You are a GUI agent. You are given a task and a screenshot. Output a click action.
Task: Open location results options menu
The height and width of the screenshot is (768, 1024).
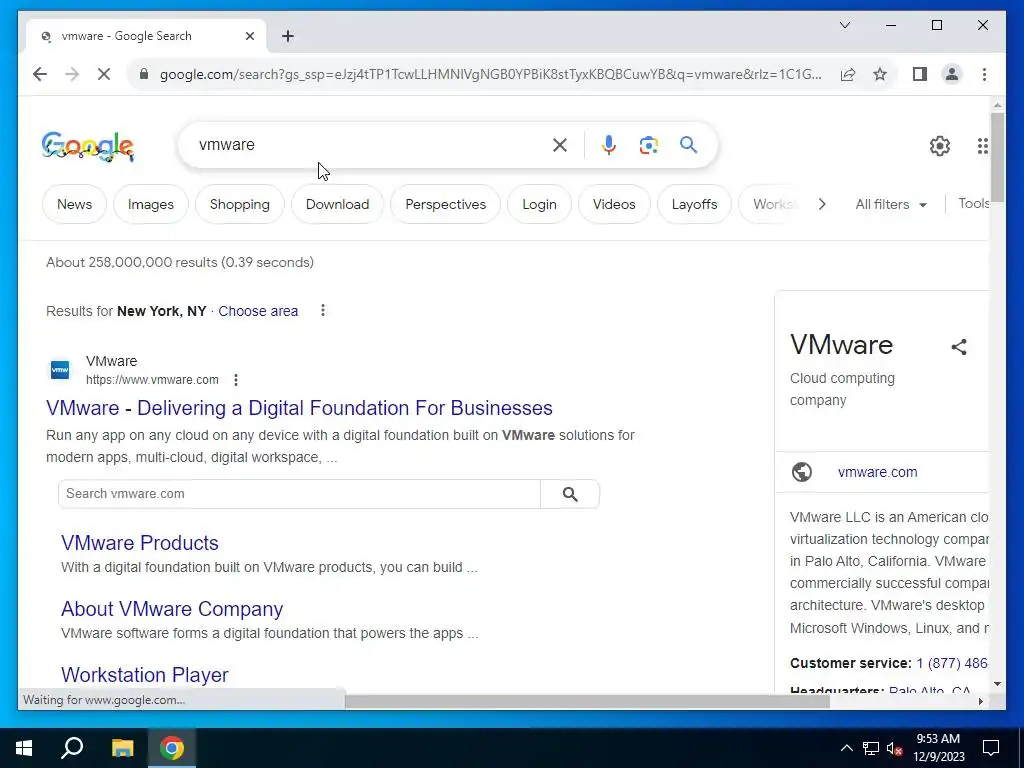click(x=323, y=310)
